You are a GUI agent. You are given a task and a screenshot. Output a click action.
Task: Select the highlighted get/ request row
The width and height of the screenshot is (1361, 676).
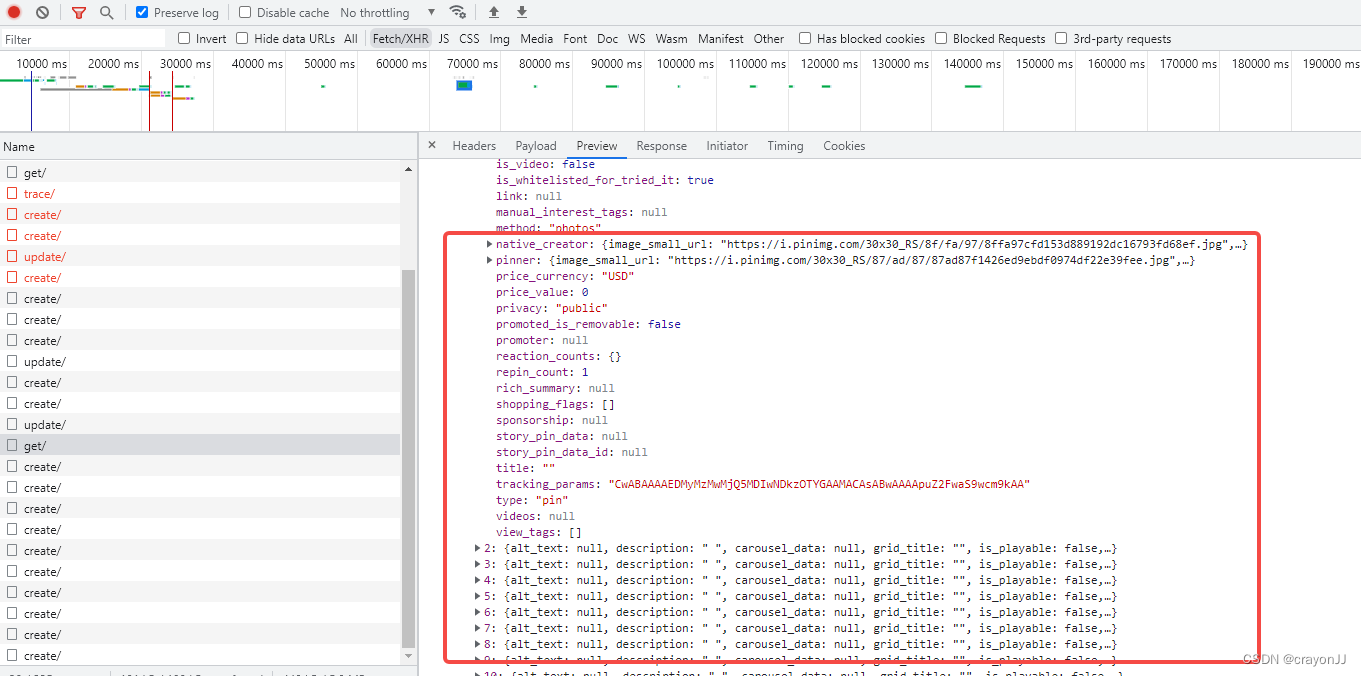[x=200, y=446]
